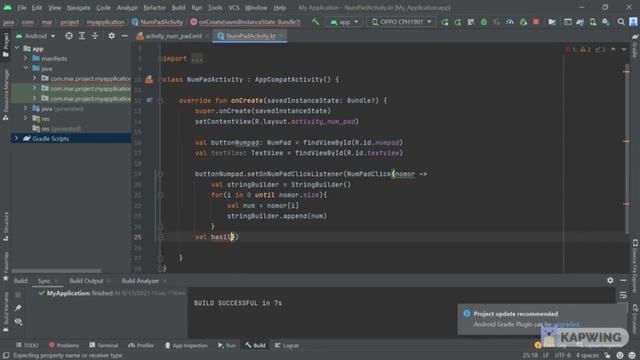Open the TODO tool window
640x360 pixels.
tap(27, 345)
